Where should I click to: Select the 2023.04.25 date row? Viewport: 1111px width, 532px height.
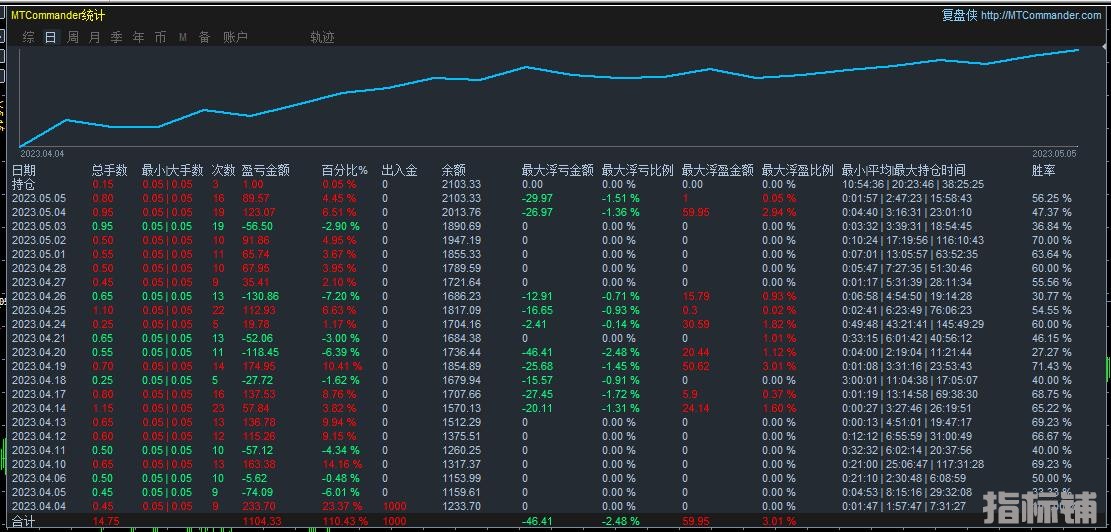[38, 310]
